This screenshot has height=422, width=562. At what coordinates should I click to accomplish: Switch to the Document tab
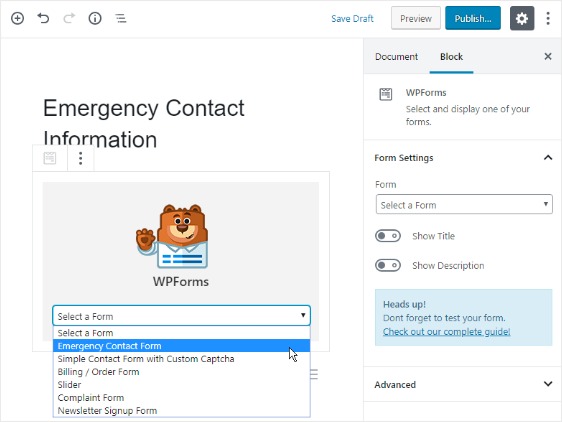click(396, 57)
